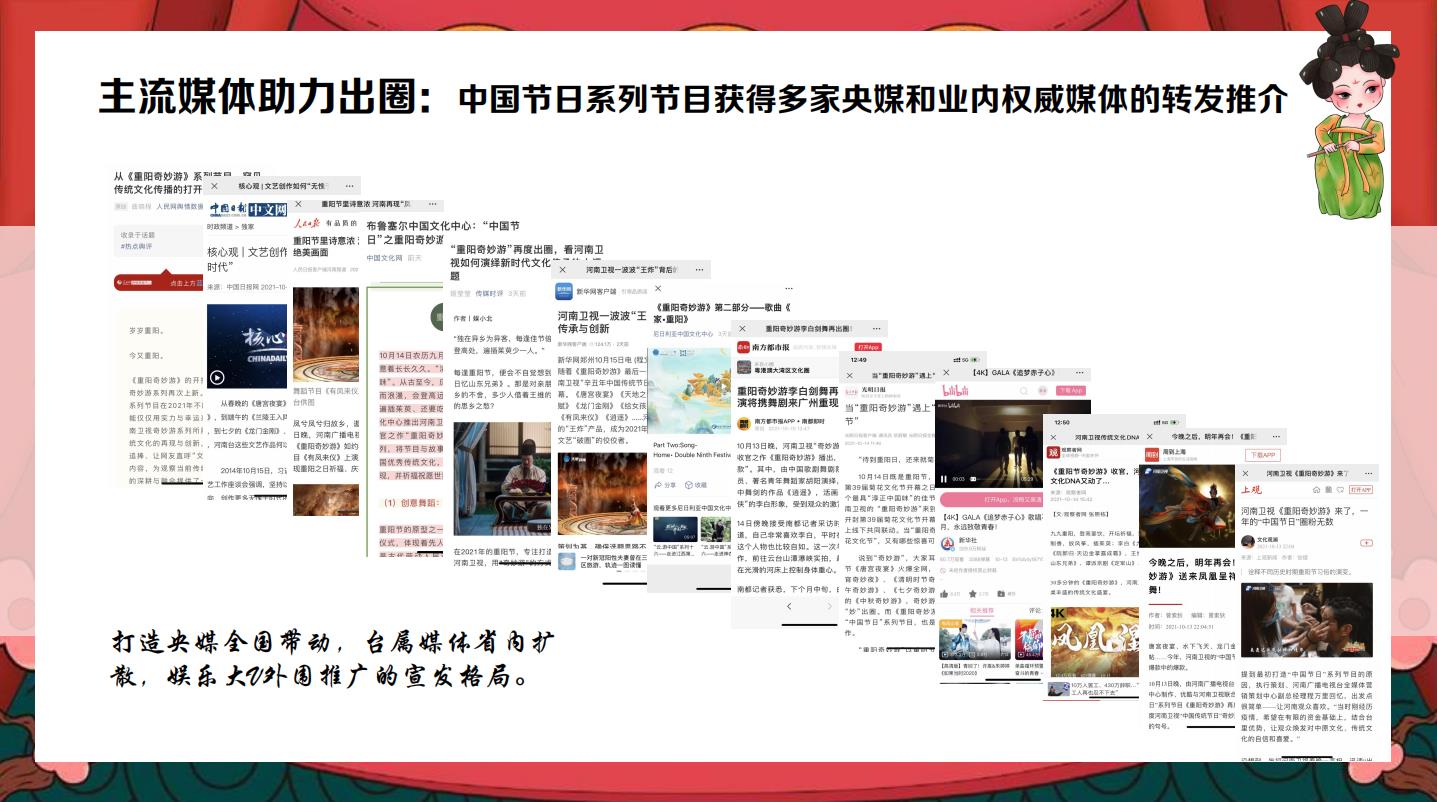Click the 观察者网 red logo icon
Image resolution: width=1437 pixels, height=802 pixels.
pyautogui.click(x=1054, y=453)
